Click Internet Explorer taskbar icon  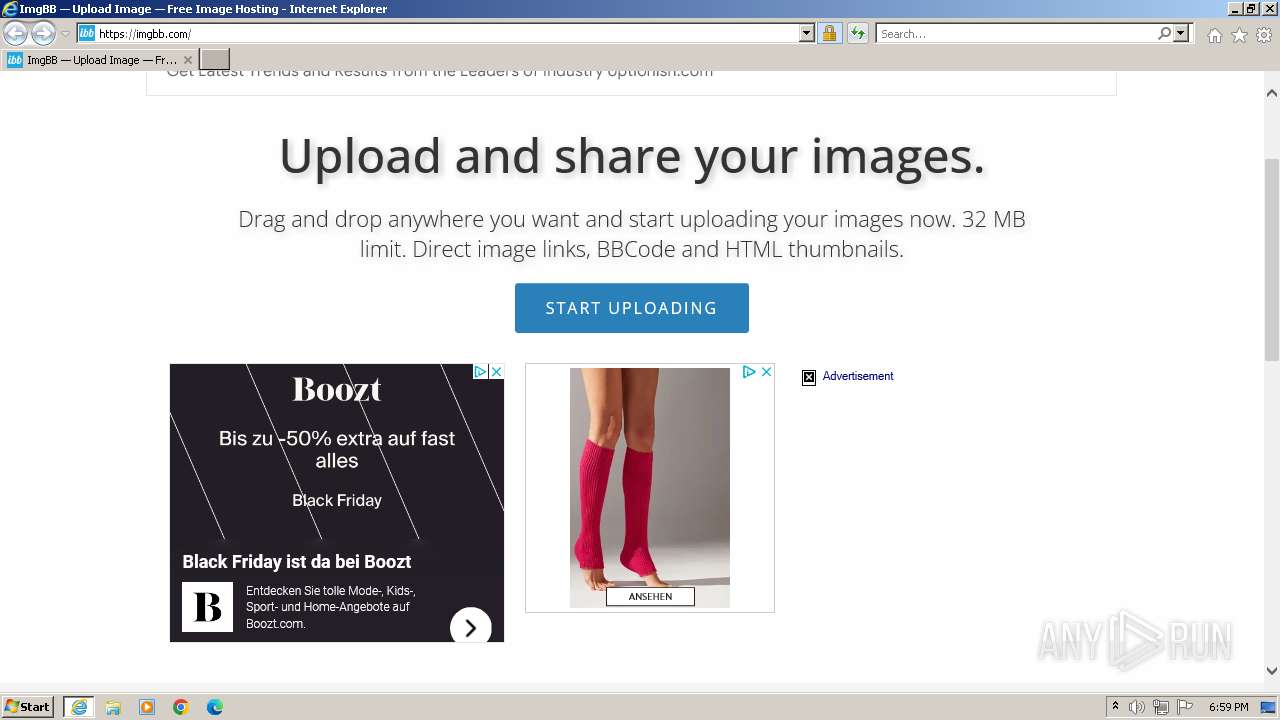pyautogui.click(x=79, y=707)
